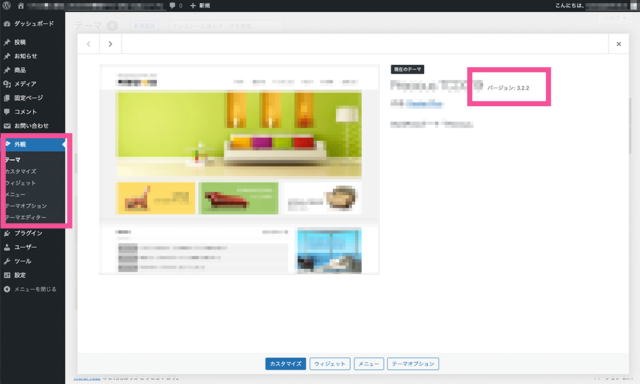Click the 現在のテーマ badge
This screenshot has width=640, height=384.
[x=407, y=69]
